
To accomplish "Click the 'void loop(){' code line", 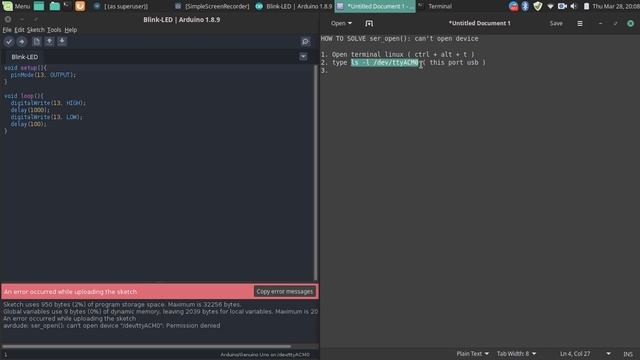I will (x=24, y=96).
